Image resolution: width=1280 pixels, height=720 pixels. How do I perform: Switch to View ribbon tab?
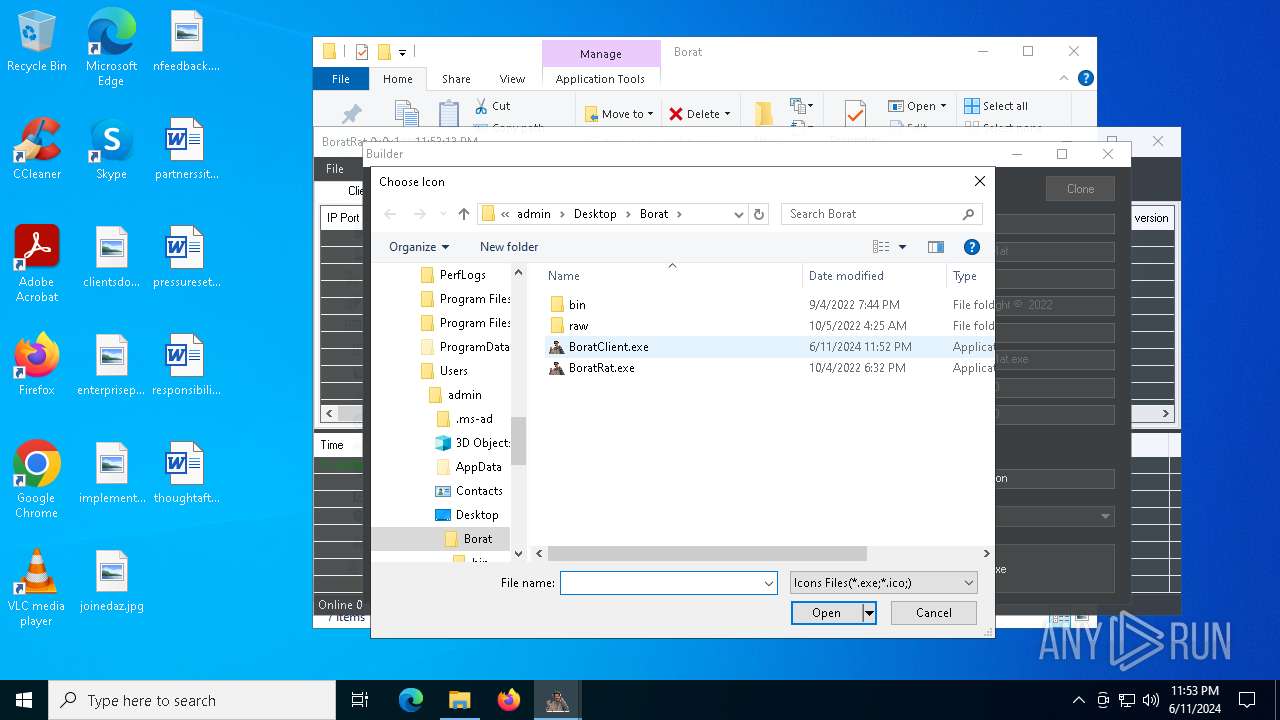(x=512, y=79)
